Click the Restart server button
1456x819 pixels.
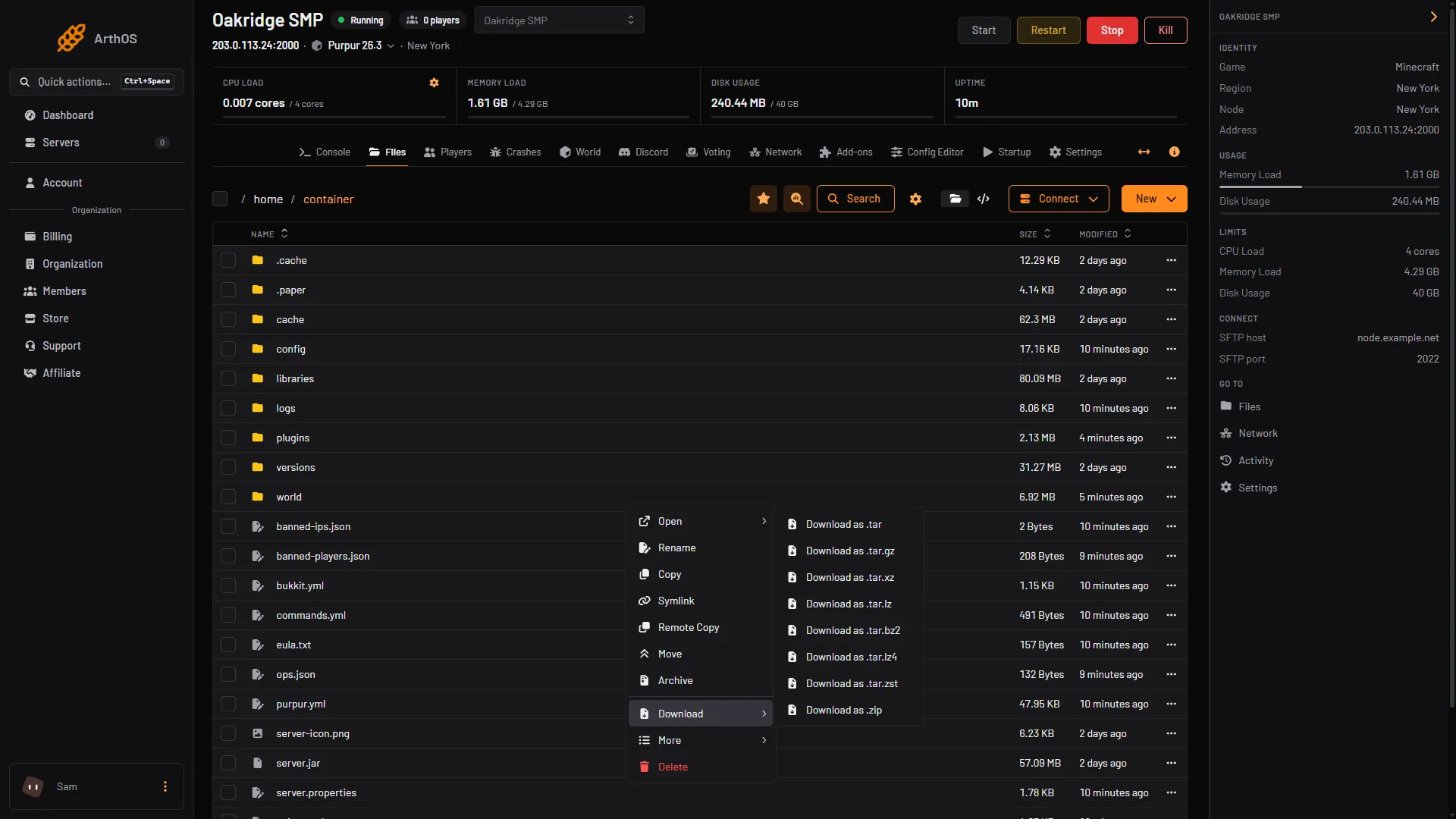[1048, 30]
